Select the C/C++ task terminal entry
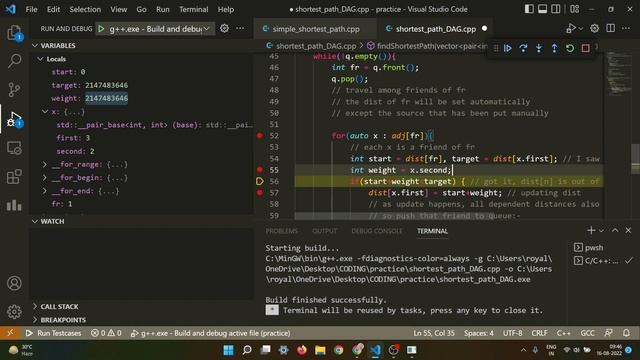This screenshot has width=640, height=360. point(602,260)
